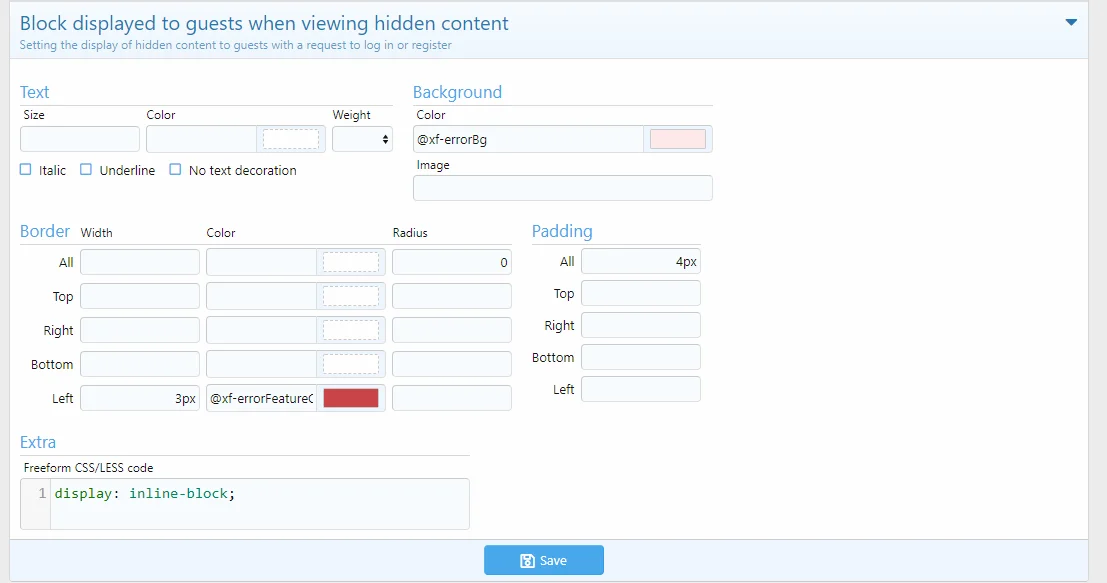
Task: Enable the Italic checkbox
Action: (25, 170)
